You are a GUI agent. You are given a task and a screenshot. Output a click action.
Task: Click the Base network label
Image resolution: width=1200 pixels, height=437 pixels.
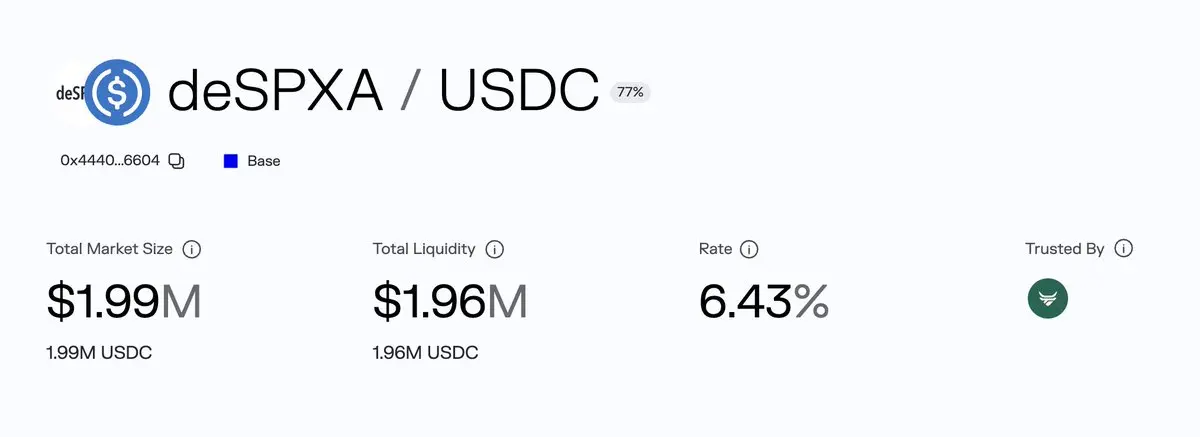point(264,161)
